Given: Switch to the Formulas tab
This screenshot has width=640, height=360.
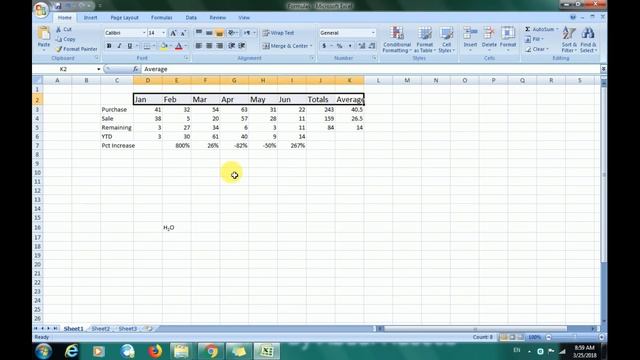Looking at the screenshot, I should pyautogui.click(x=162, y=18).
